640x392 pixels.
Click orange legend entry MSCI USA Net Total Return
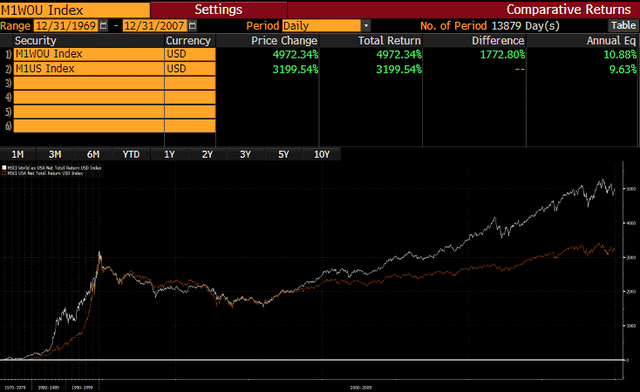point(43,173)
